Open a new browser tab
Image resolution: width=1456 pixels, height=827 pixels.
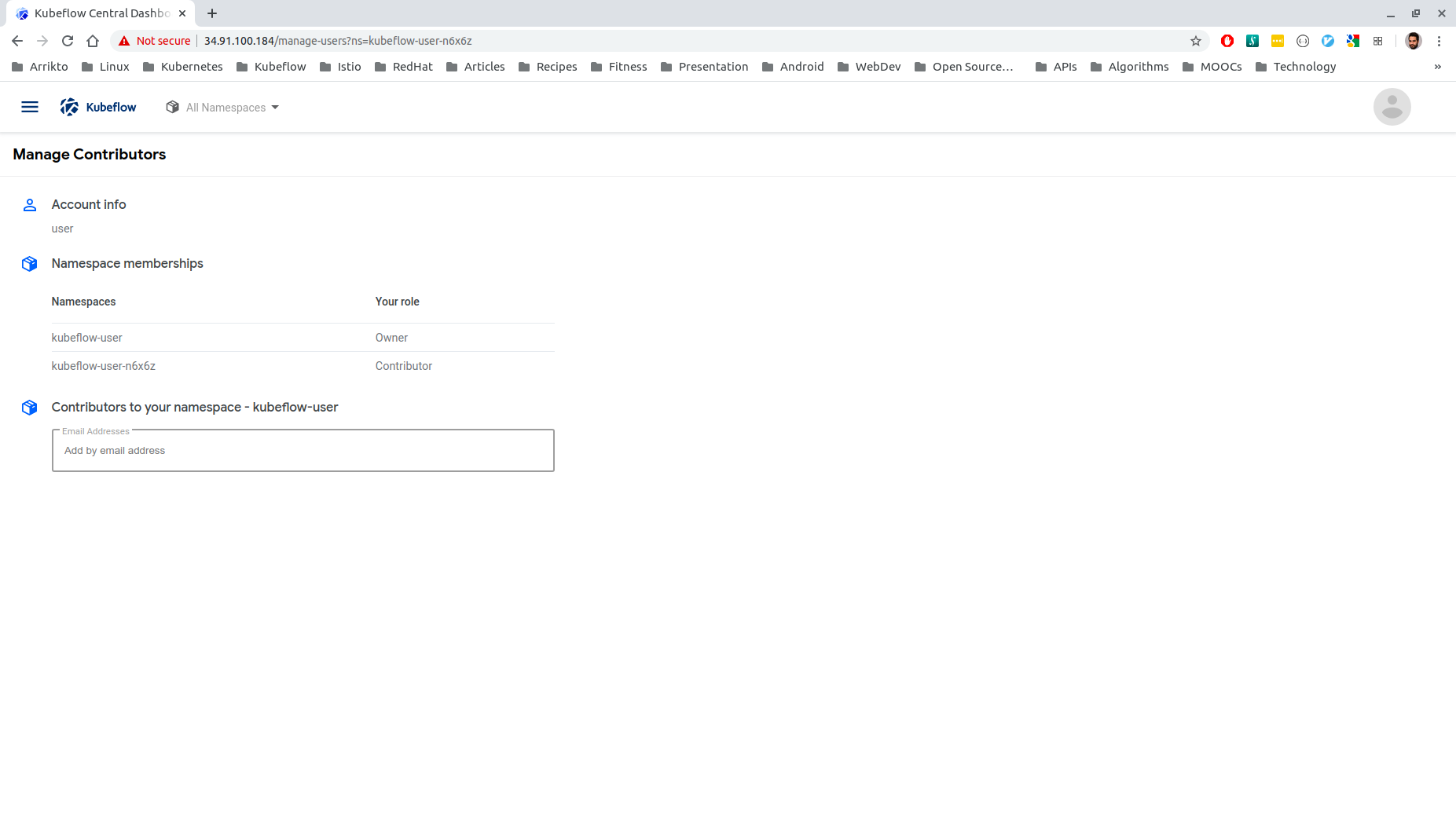click(x=212, y=13)
